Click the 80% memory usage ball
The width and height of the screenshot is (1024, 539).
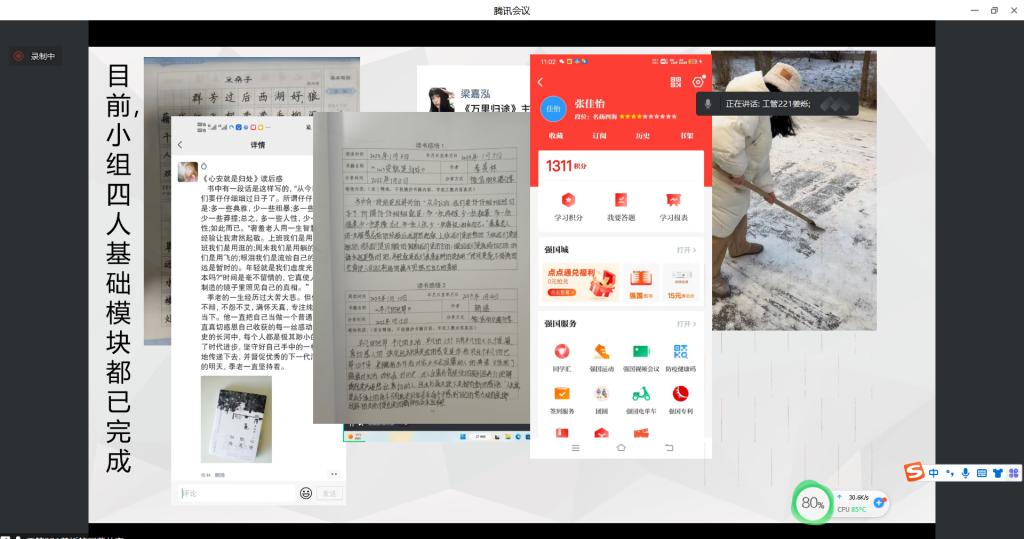point(812,503)
